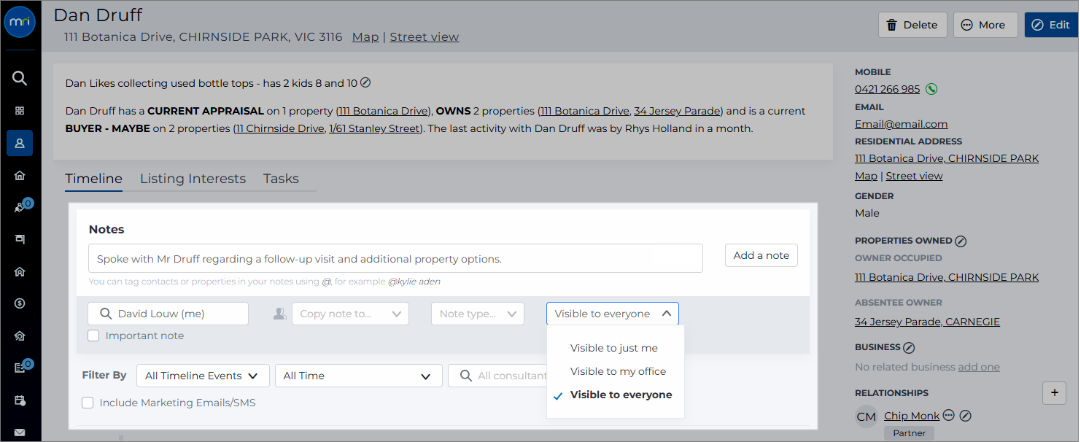Click Email@email.com link

pos(901,125)
